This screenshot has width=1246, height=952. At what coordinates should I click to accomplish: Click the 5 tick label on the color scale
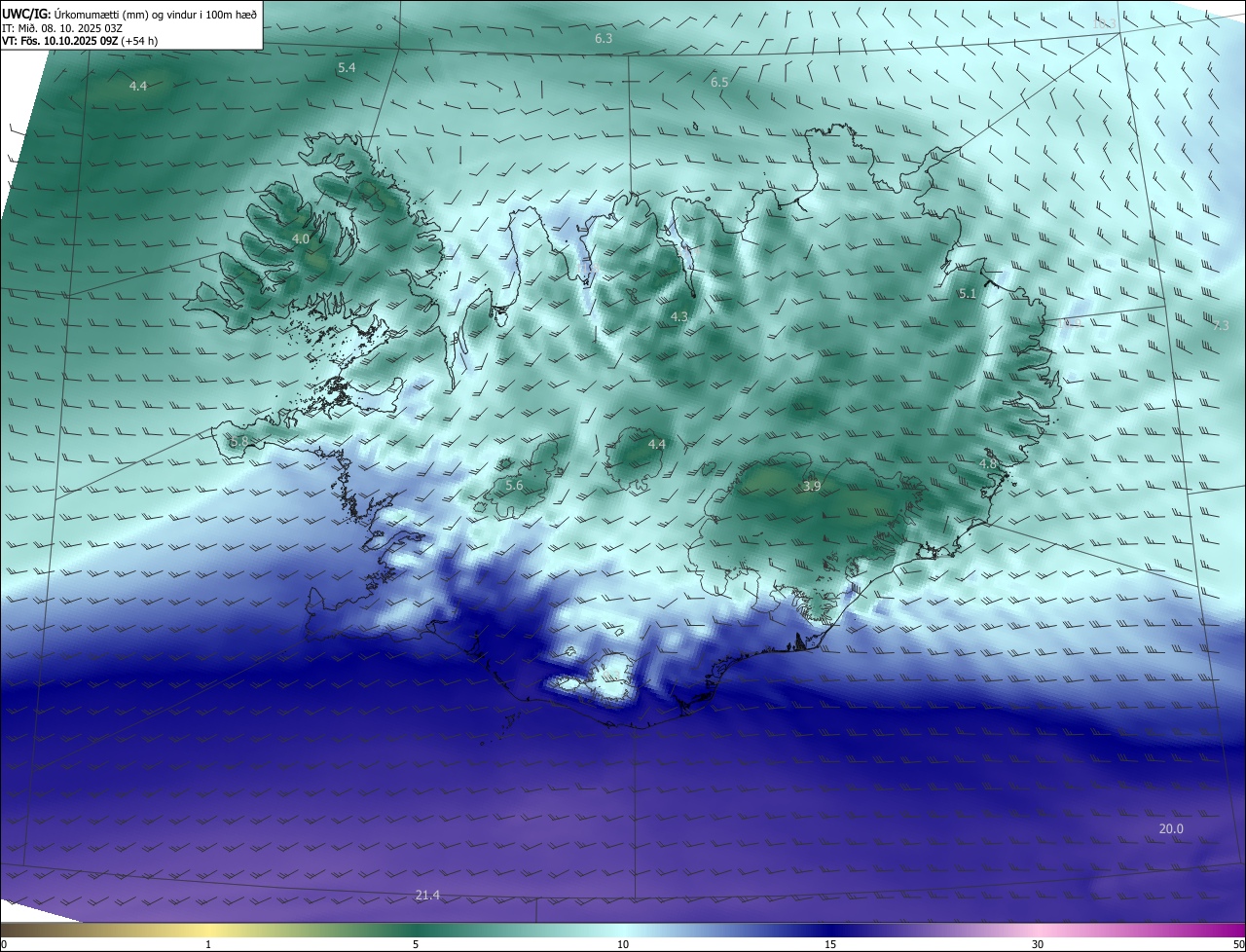click(416, 944)
